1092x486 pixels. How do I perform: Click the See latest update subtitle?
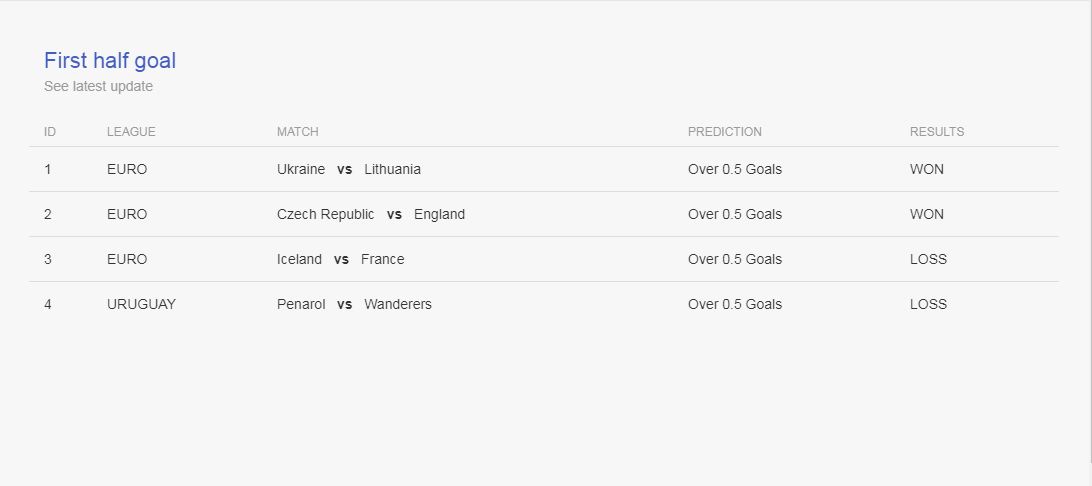[98, 86]
